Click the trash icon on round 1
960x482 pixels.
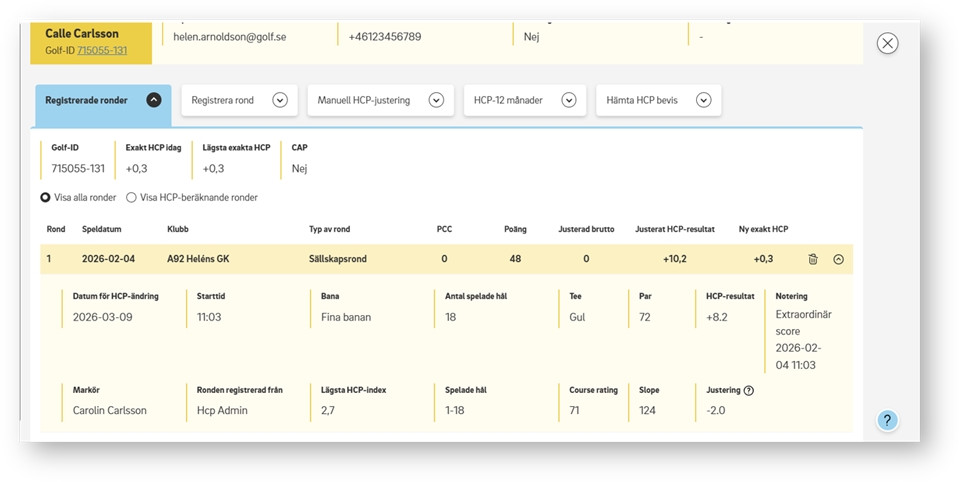pyautogui.click(x=813, y=259)
